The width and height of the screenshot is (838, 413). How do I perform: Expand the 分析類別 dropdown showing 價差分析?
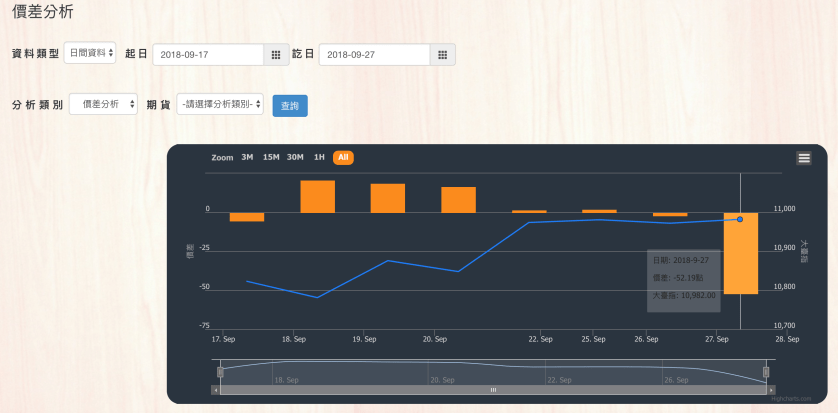103,104
